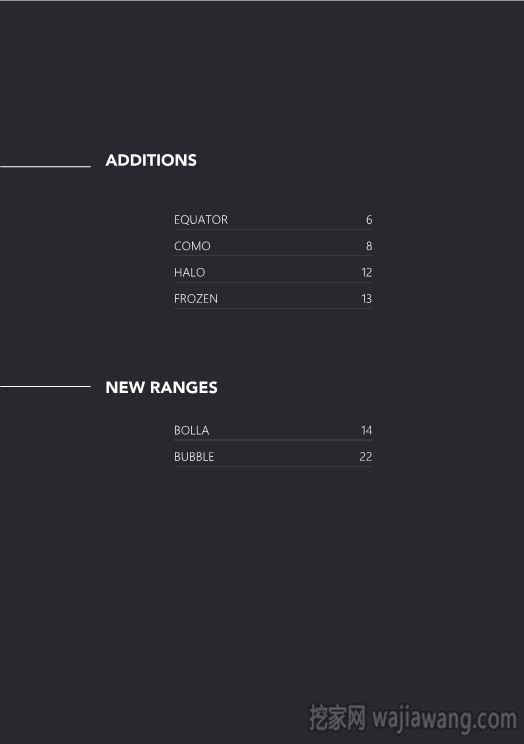This screenshot has width=524, height=744.
Task: Click the Chinese watermark logo characters
Action: pos(337,717)
